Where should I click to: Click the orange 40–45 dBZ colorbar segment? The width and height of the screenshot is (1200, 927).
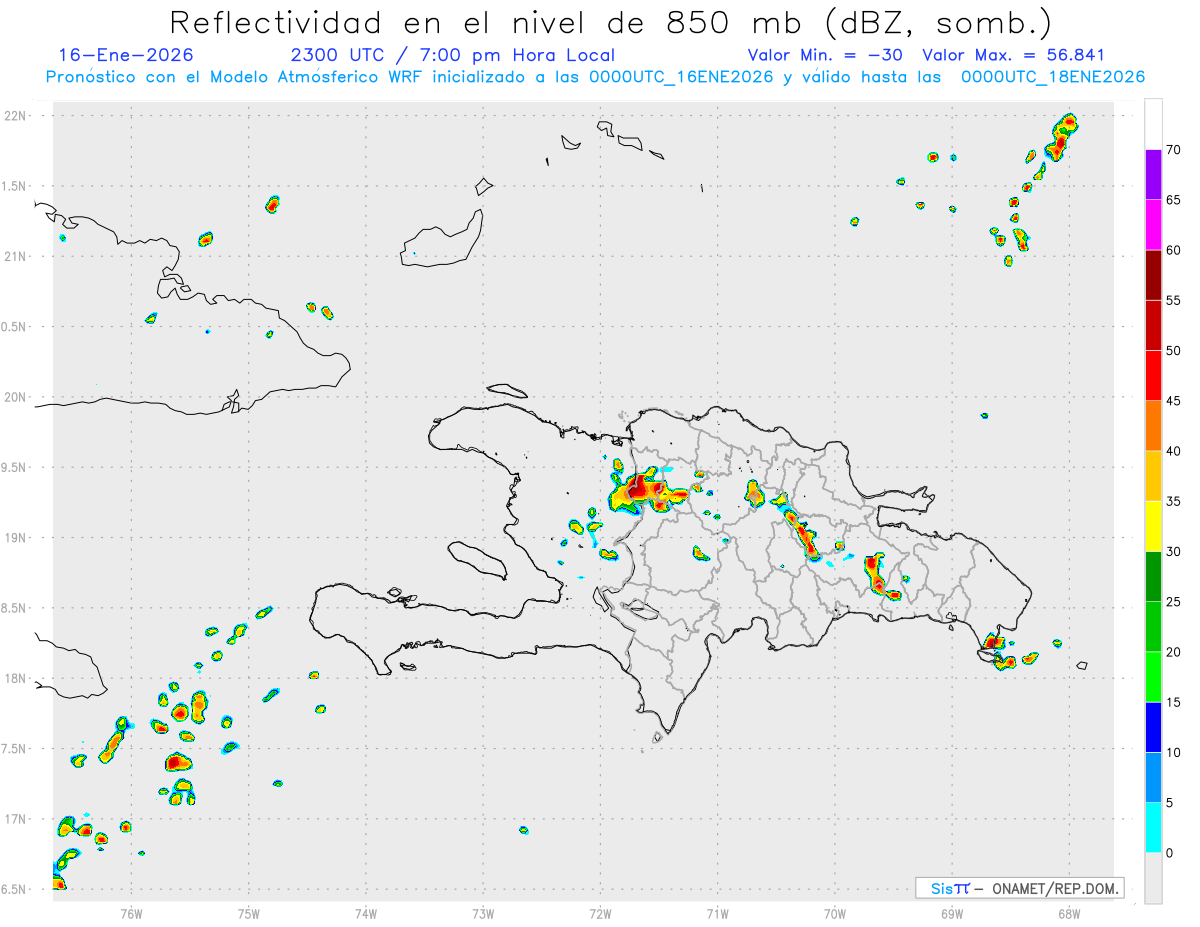(x=1153, y=426)
